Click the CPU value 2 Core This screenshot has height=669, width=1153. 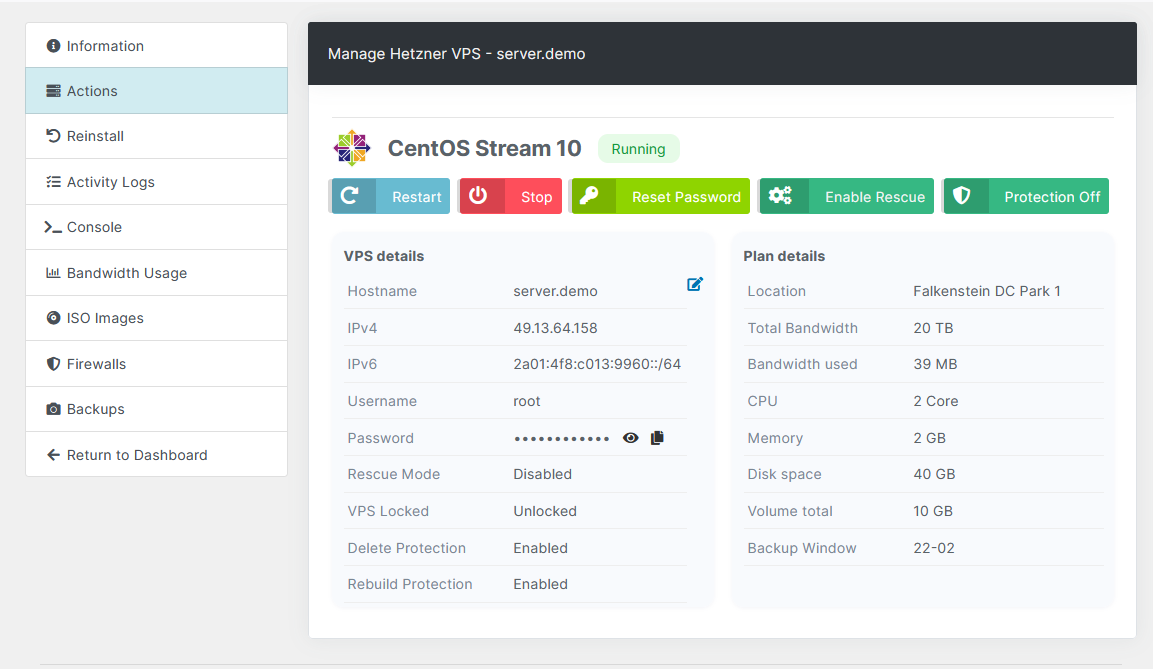[936, 401]
